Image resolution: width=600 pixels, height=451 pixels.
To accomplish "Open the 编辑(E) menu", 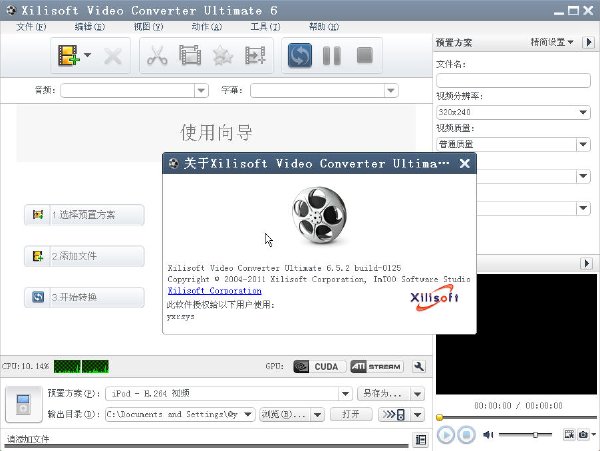I will (x=90, y=27).
